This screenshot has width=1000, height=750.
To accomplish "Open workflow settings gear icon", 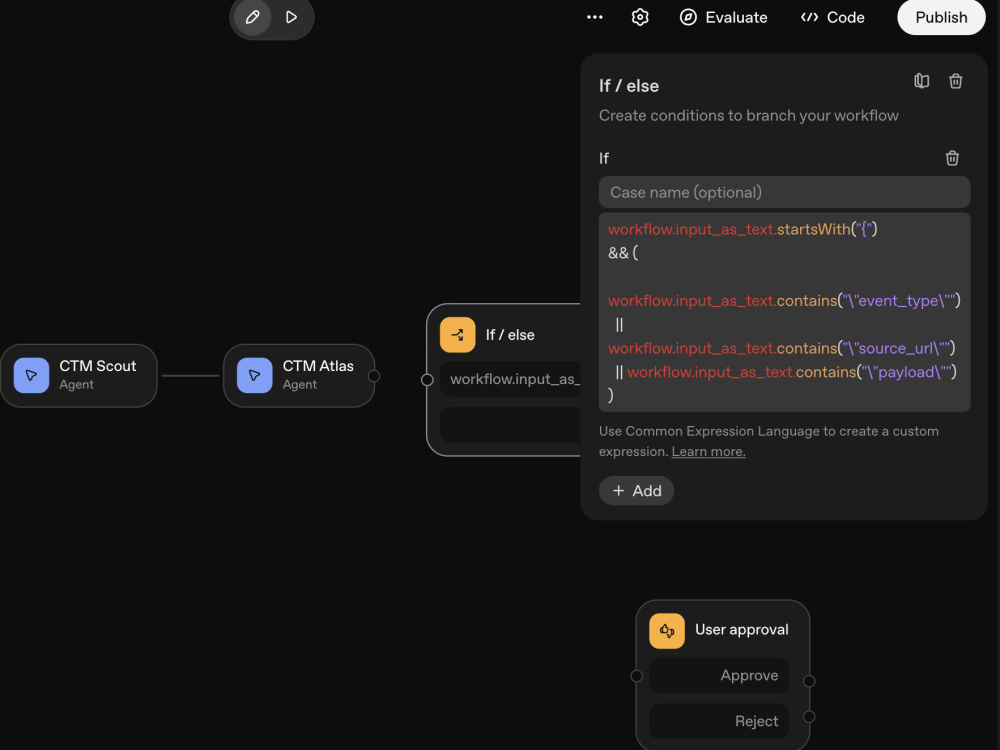I will coord(640,17).
